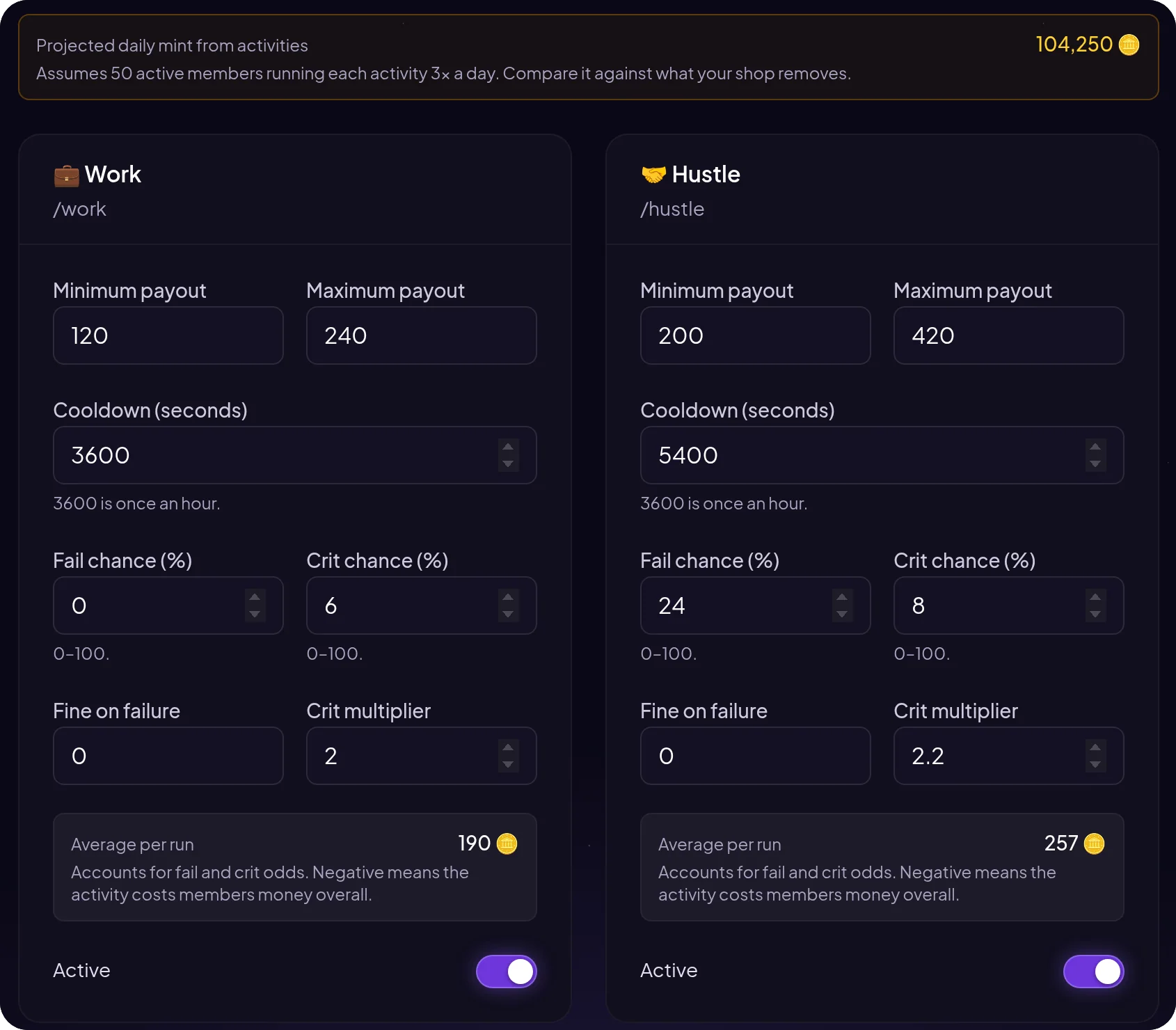Click the Hustle card title
Image resolution: width=1176 pixels, height=1030 pixels.
[x=706, y=175]
